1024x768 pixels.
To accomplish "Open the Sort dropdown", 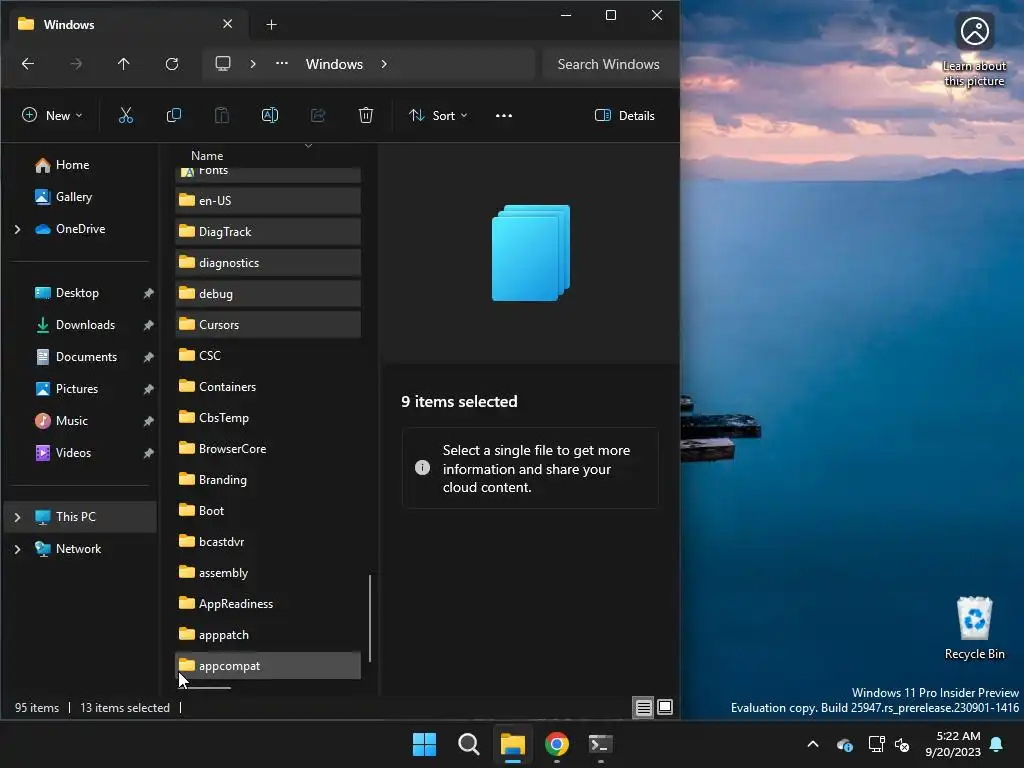I will pos(438,116).
